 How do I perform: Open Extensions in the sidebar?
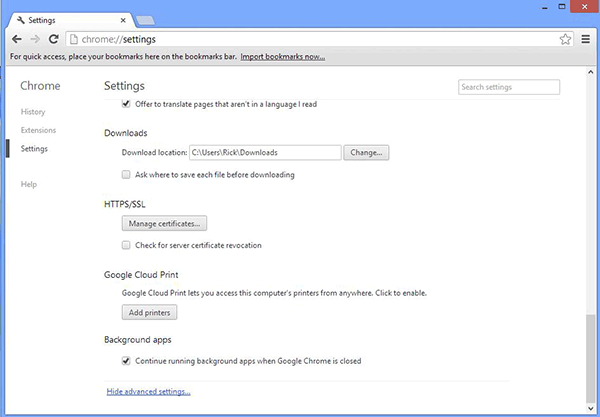[x=38, y=130]
